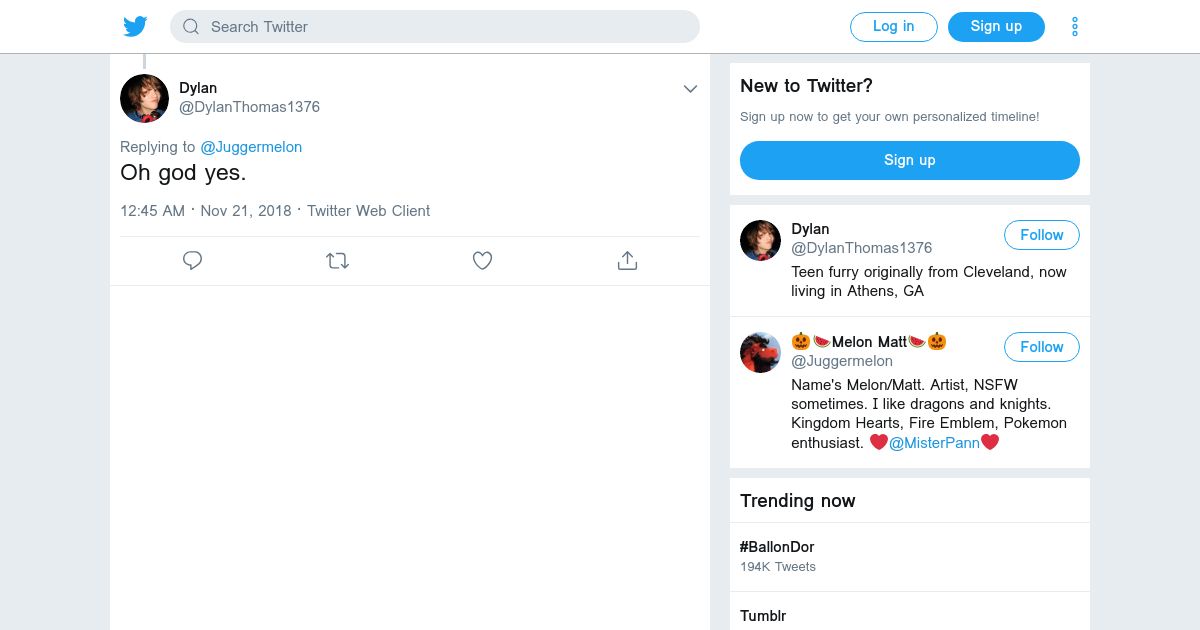Open the Tumblr trending topic

point(763,616)
